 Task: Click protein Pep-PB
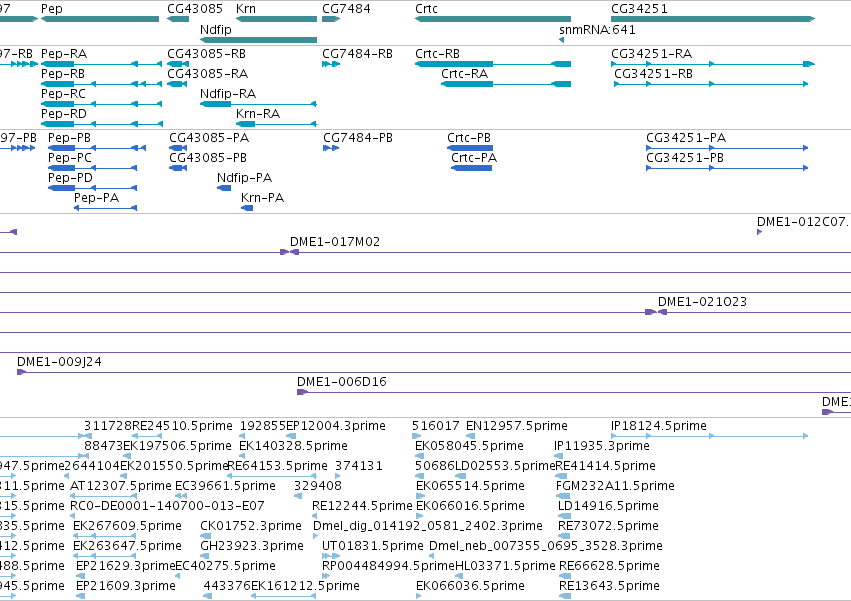[97, 148]
